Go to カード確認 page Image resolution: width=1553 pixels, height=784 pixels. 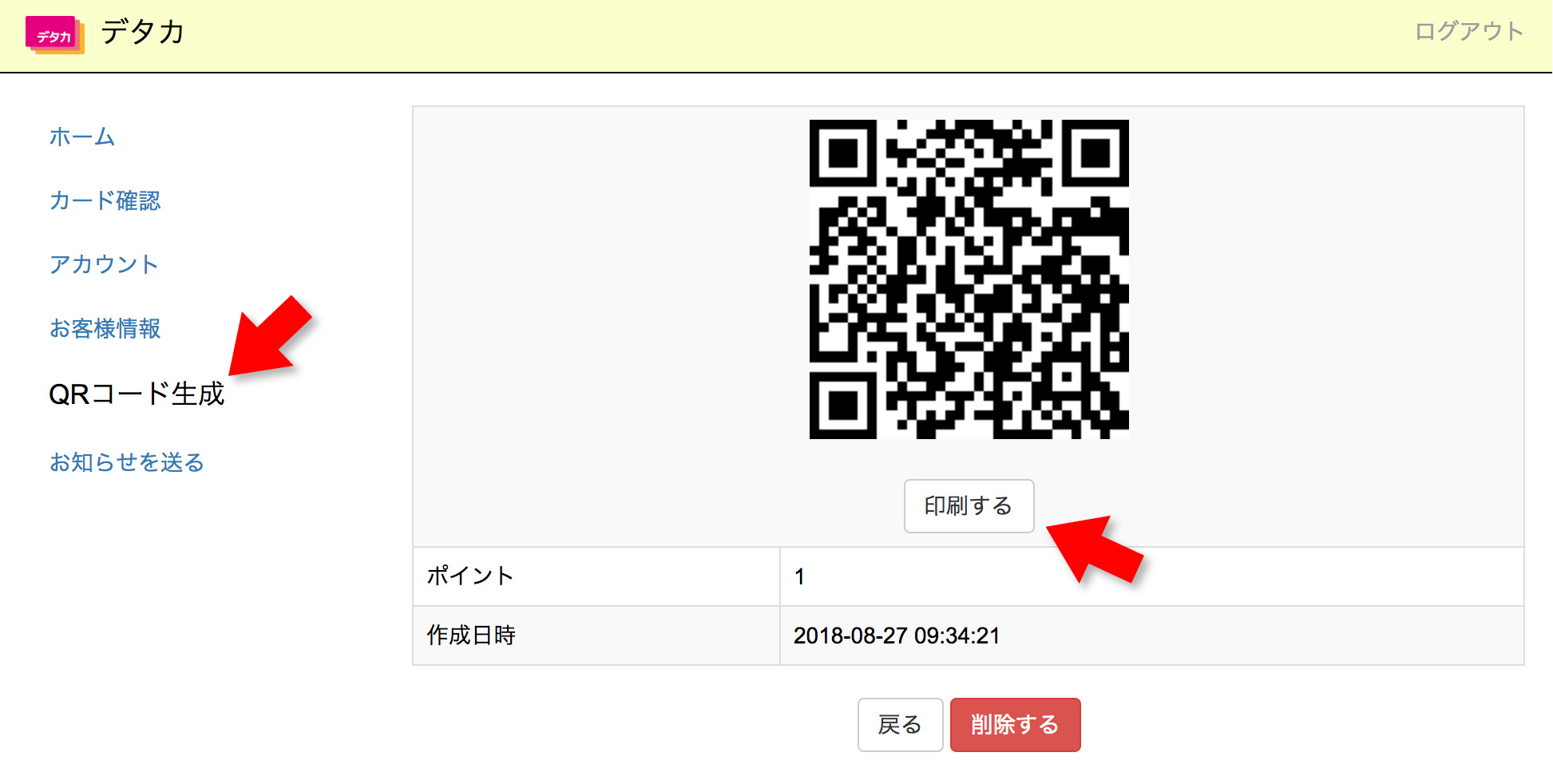105,200
